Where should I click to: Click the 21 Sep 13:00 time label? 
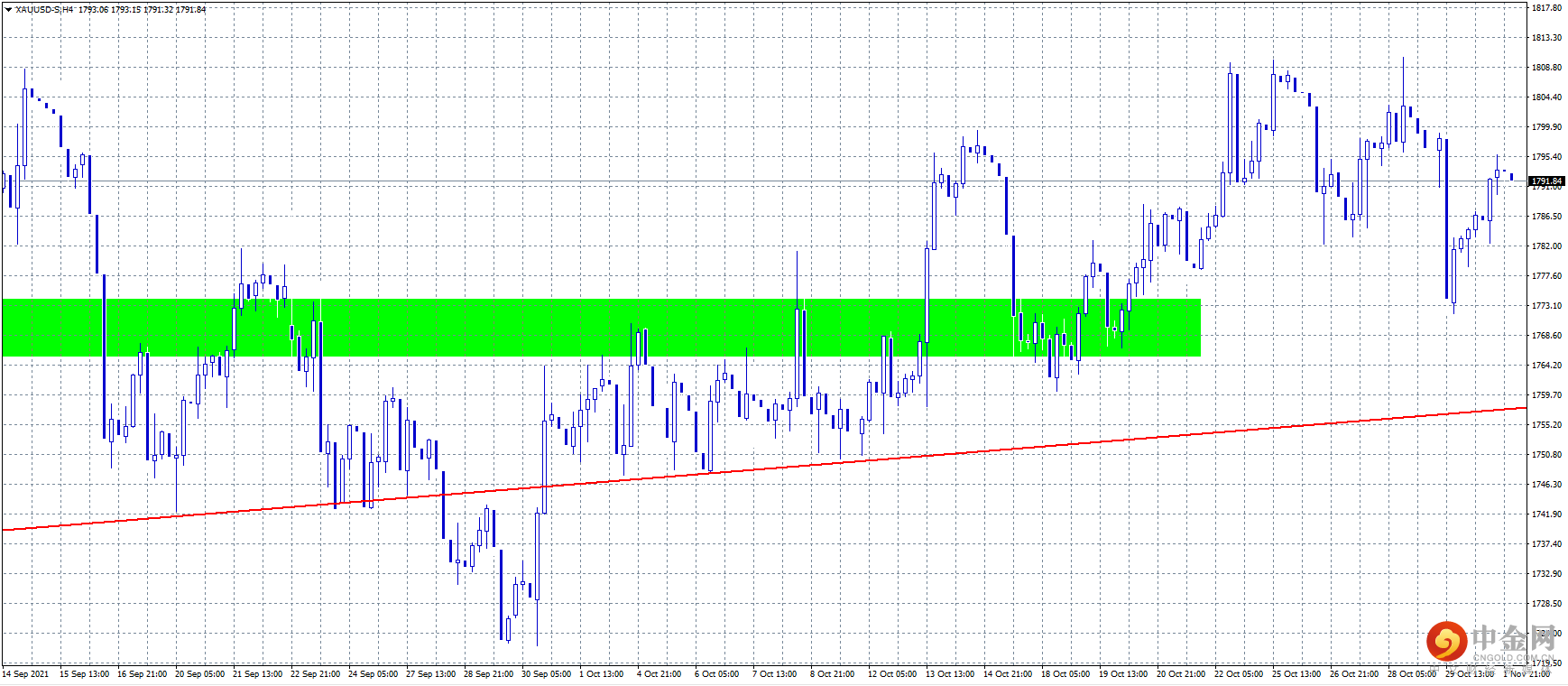(257, 674)
